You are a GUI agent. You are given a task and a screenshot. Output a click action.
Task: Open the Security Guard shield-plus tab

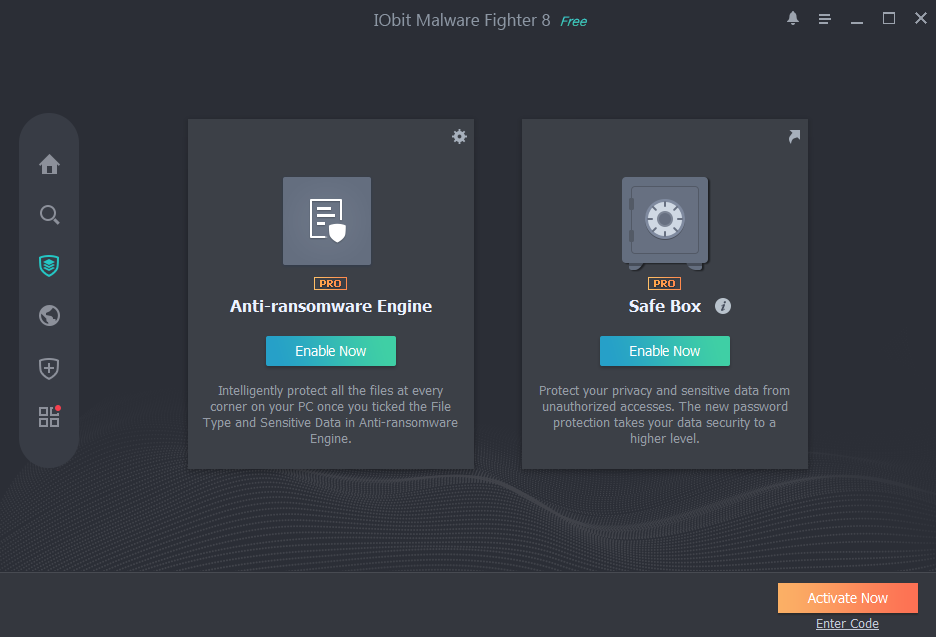[x=49, y=367]
